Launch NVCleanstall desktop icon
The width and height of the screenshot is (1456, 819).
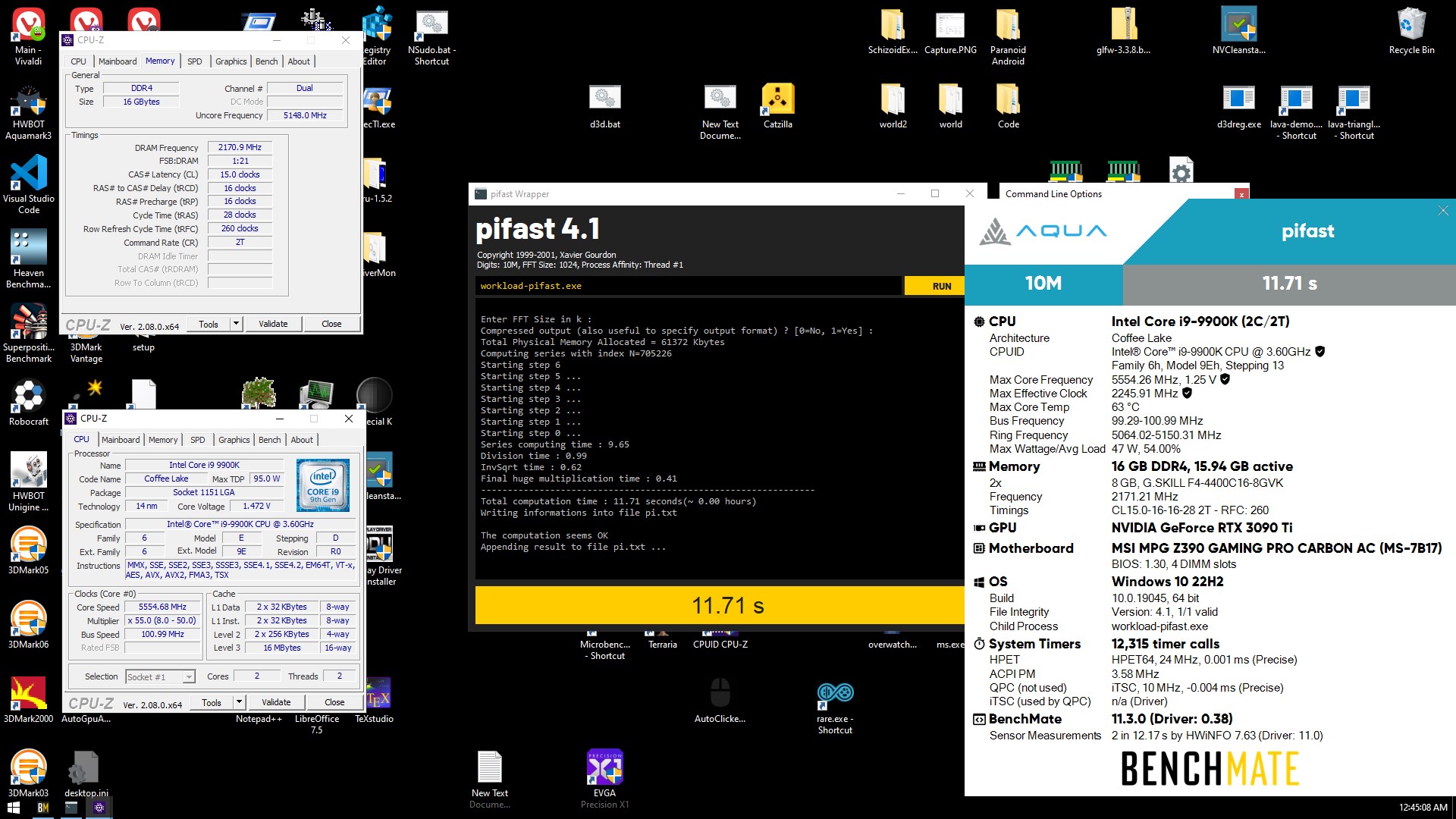1239,31
